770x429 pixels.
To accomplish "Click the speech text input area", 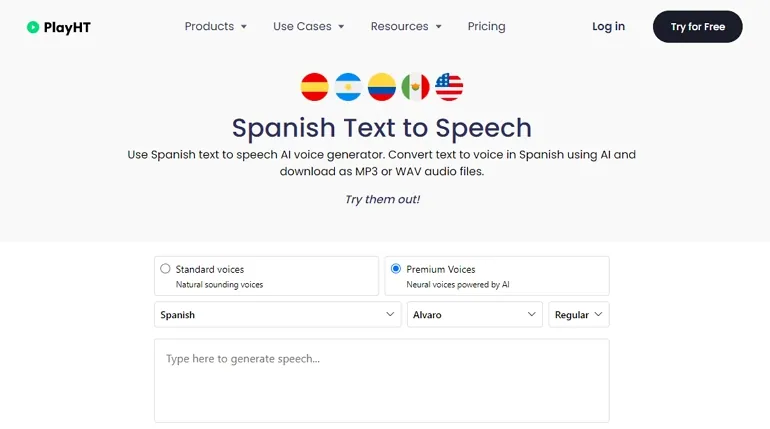I will pos(382,380).
